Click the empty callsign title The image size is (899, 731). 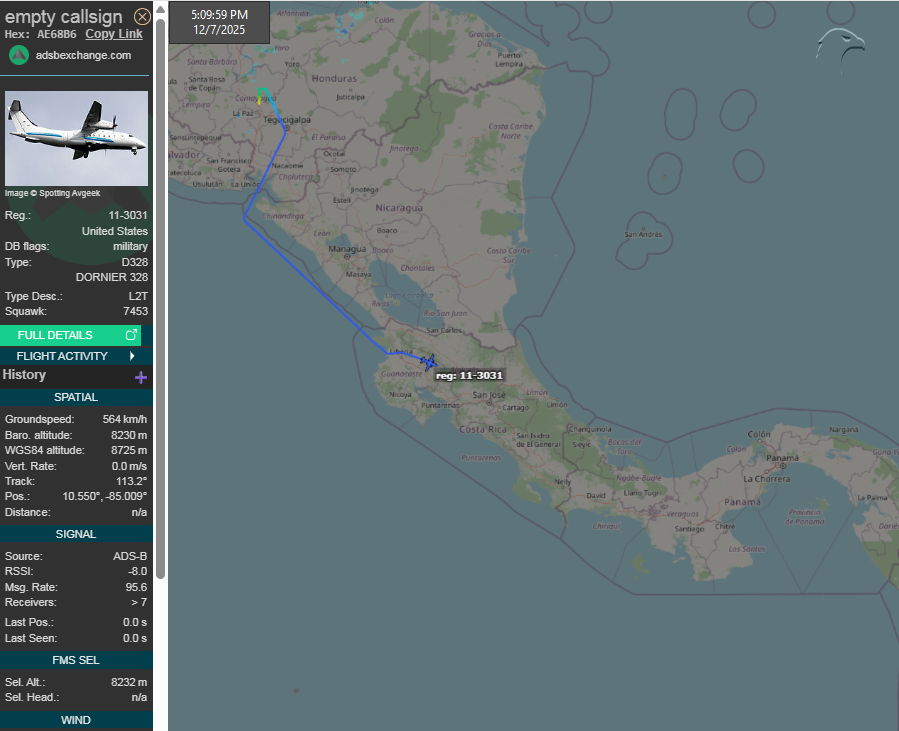tap(64, 17)
